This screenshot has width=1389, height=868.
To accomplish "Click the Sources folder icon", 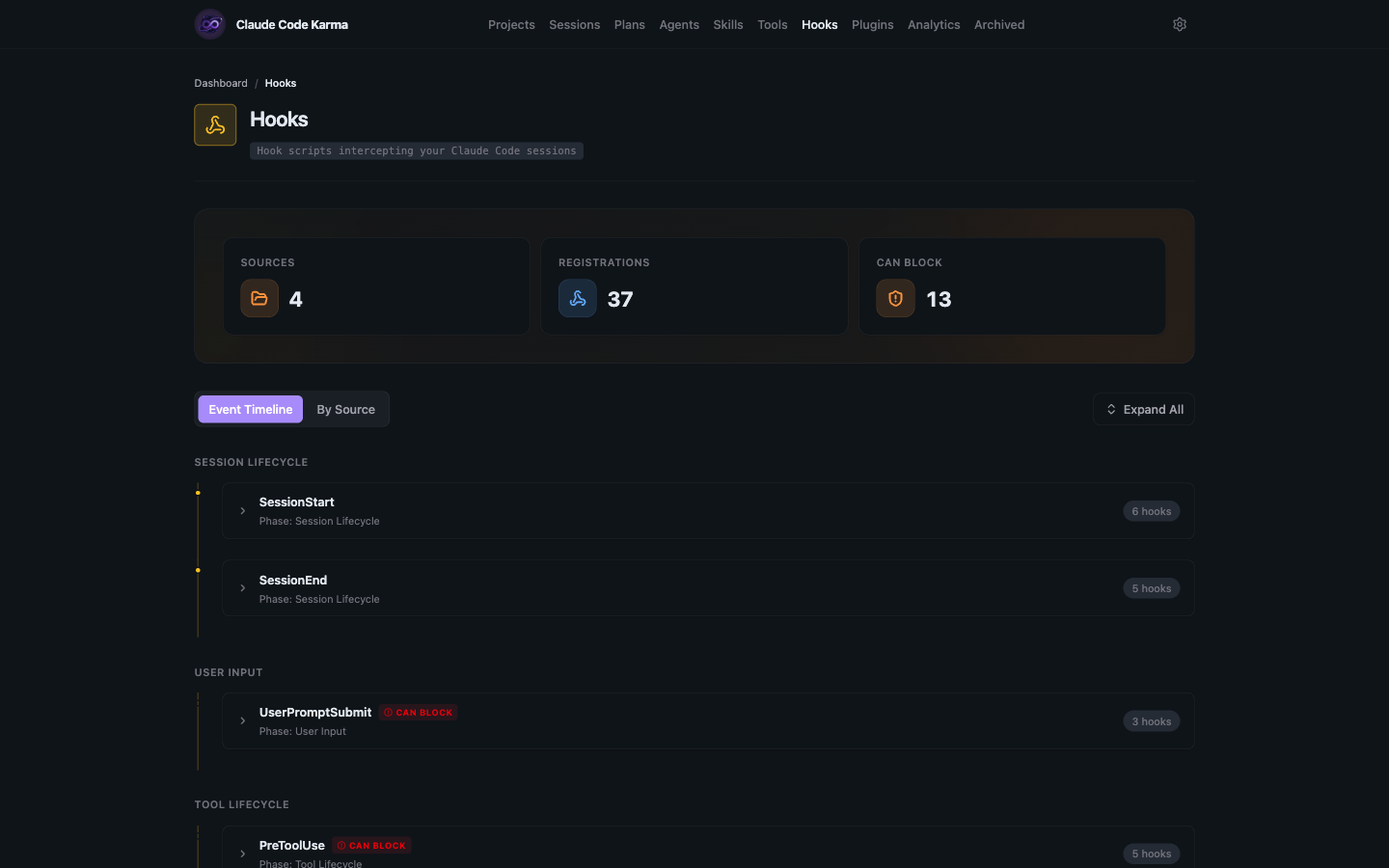I will (x=259, y=298).
